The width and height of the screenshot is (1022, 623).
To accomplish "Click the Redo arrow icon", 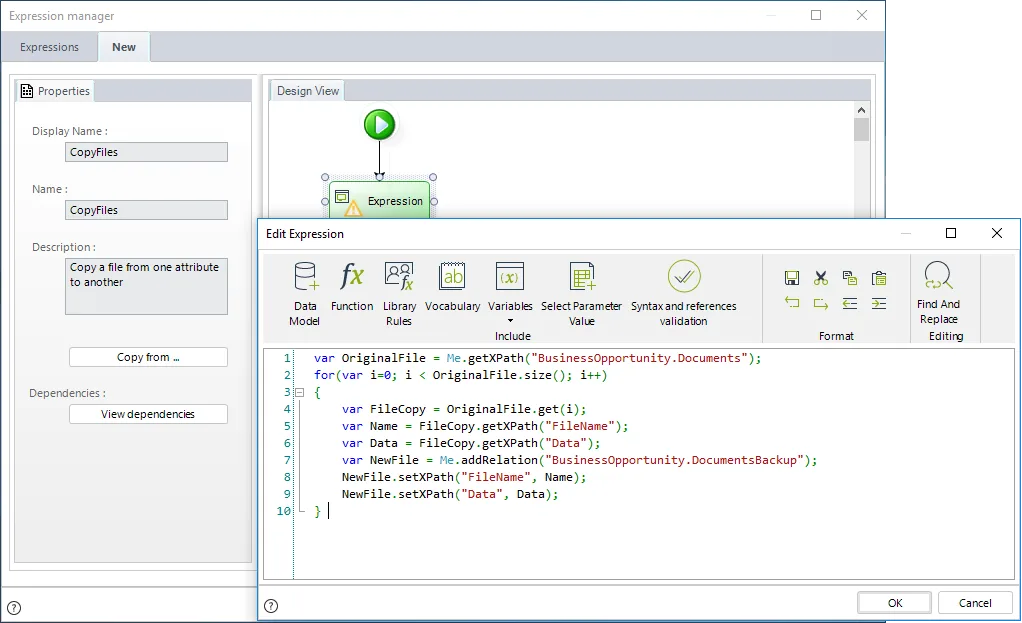I will coord(821,303).
